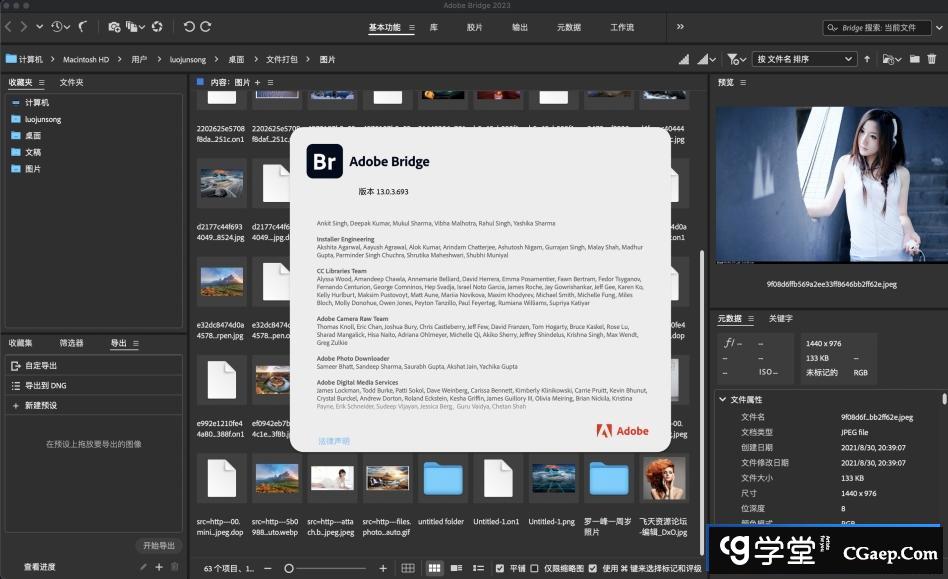Screen dimensions: 948x579
Task: Click the 开始导出 button
Action: coord(158,546)
